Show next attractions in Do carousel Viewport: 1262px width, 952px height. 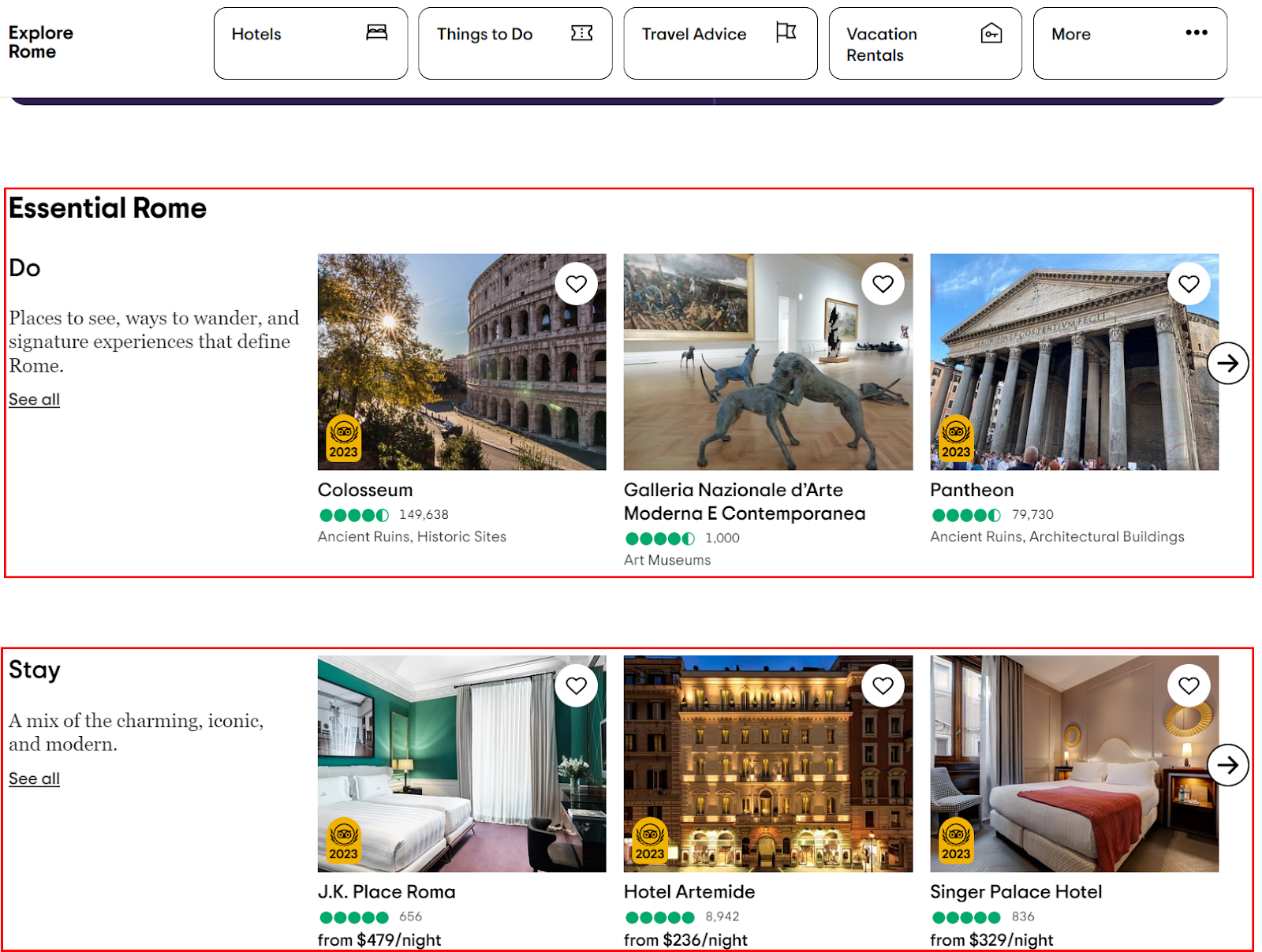pyautogui.click(x=1228, y=363)
